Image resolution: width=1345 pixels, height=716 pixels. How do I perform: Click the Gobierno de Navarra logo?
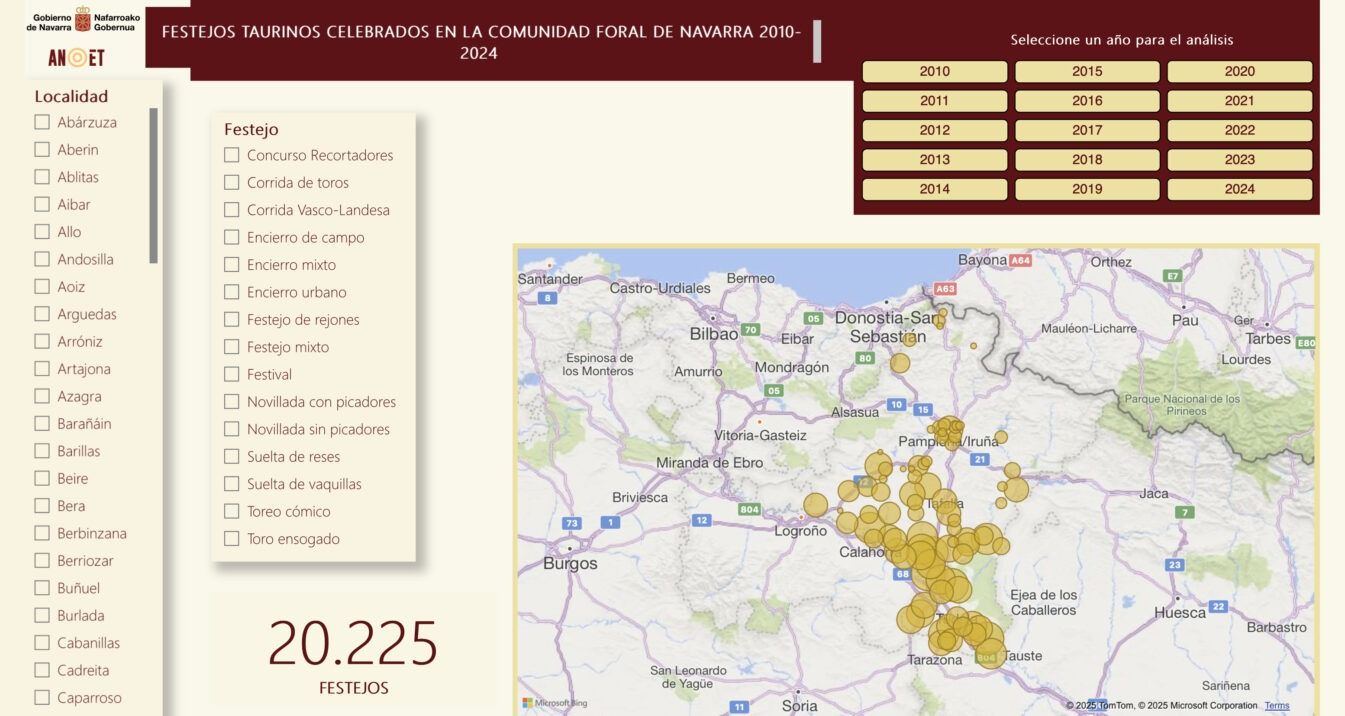(x=83, y=21)
